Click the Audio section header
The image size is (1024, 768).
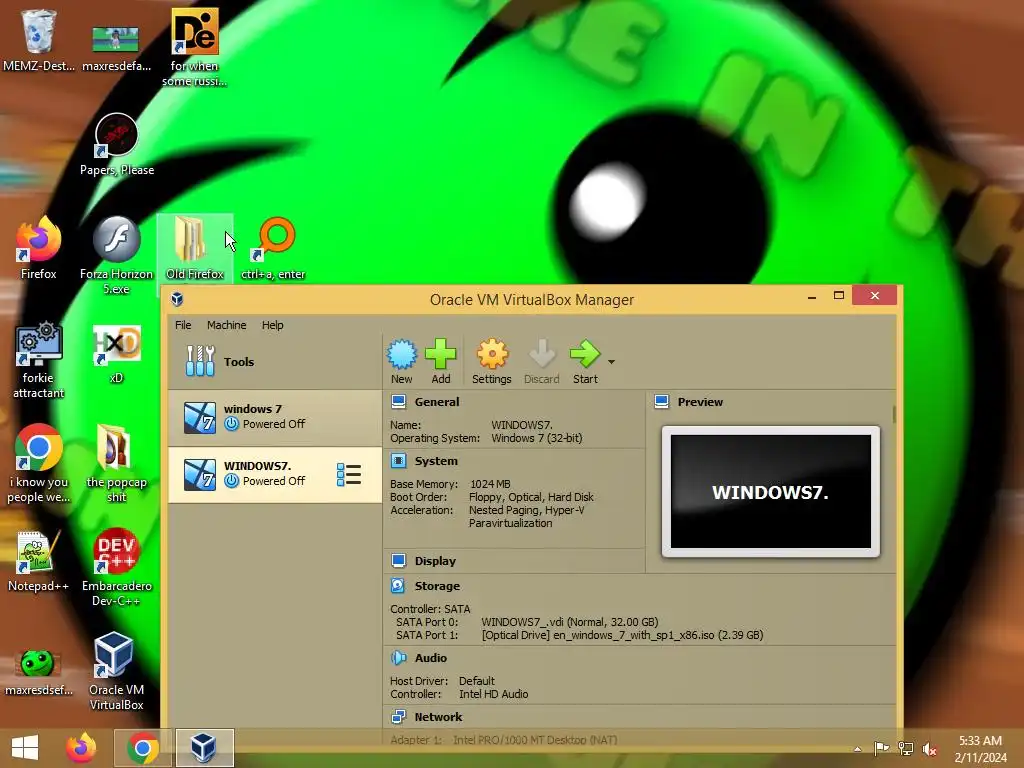point(430,658)
